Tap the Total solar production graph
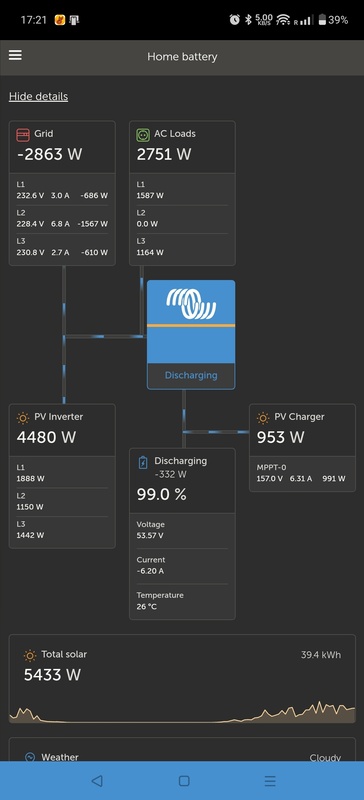The width and height of the screenshot is (364, 800). coord(182,712)
